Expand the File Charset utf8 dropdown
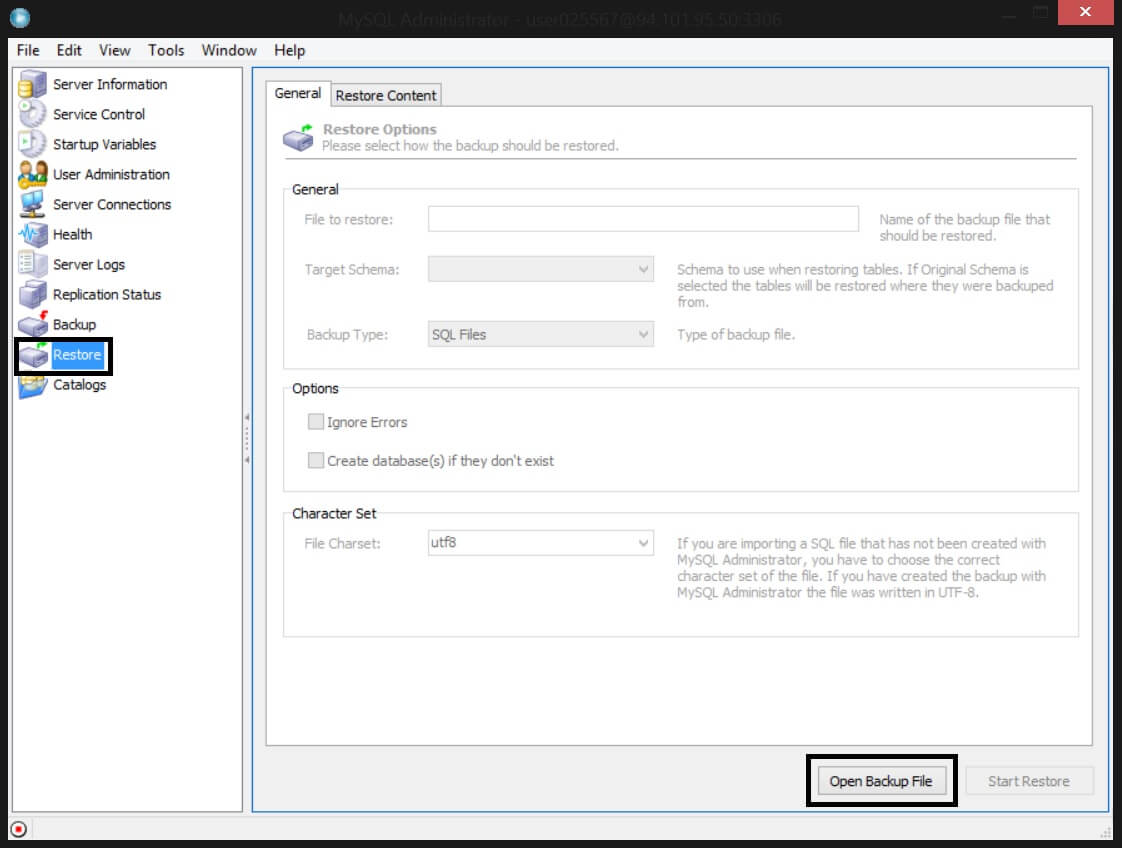The height and width of the screenshot is (848, 1122). click(x=540, y=542)
